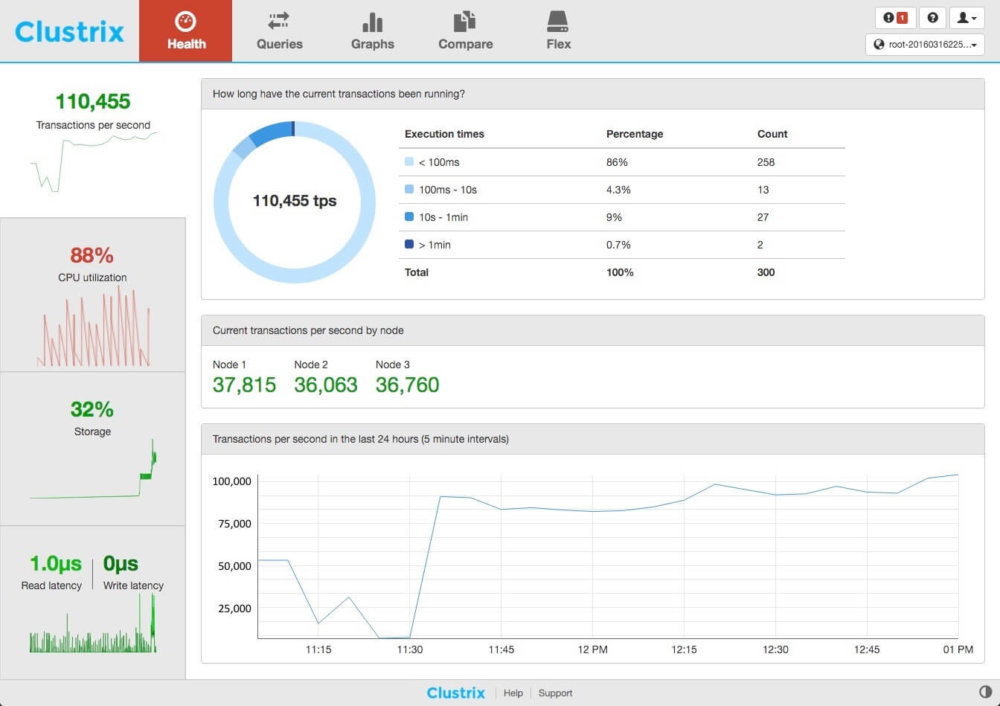Open the Support link at the bottom

pos(555,693)
